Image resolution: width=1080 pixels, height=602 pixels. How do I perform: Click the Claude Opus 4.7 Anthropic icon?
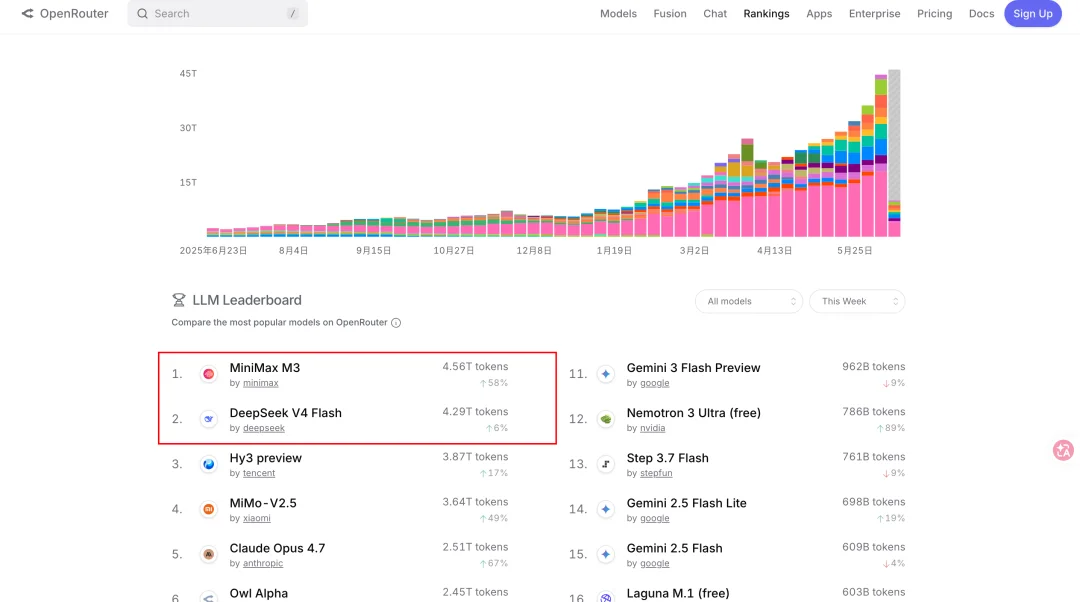[209, 554]
